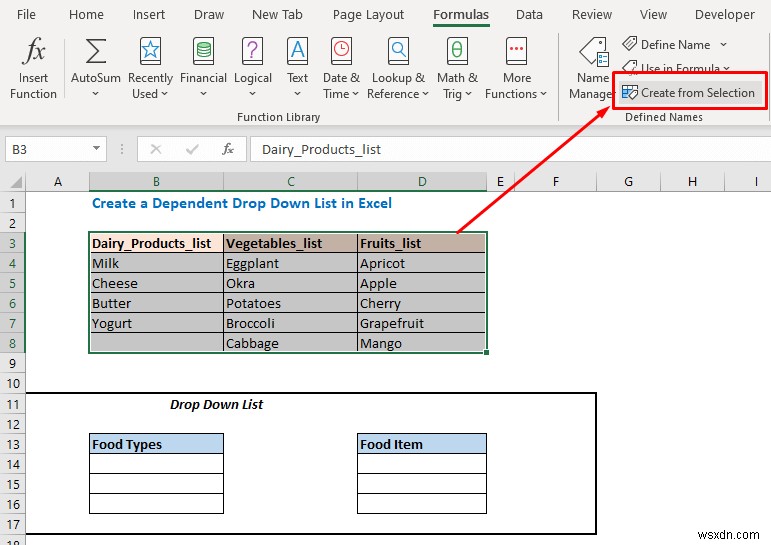Open Lookup & Reference functions
The image size is (771, 545).
[x=398, y=52]
